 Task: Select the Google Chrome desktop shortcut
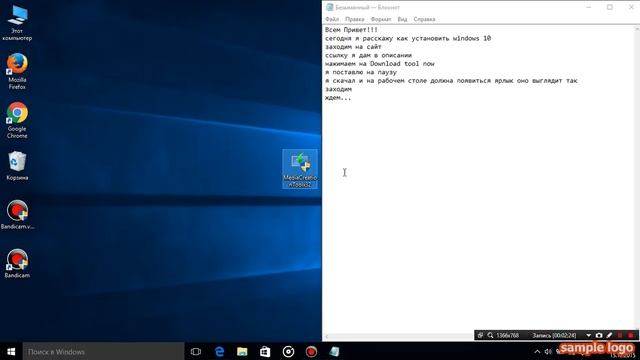pos(17,120)
